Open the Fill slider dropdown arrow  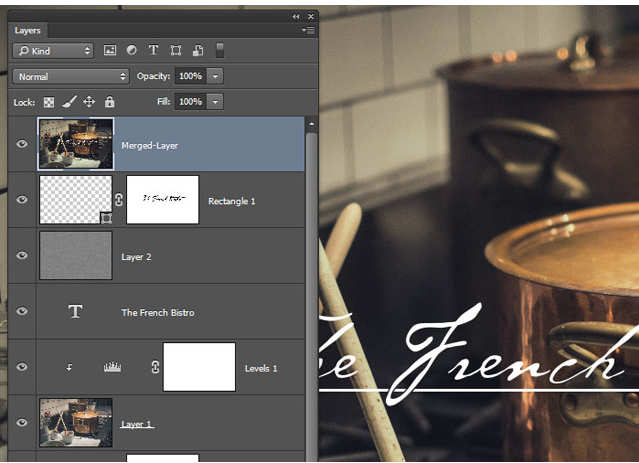click(215, 101)
